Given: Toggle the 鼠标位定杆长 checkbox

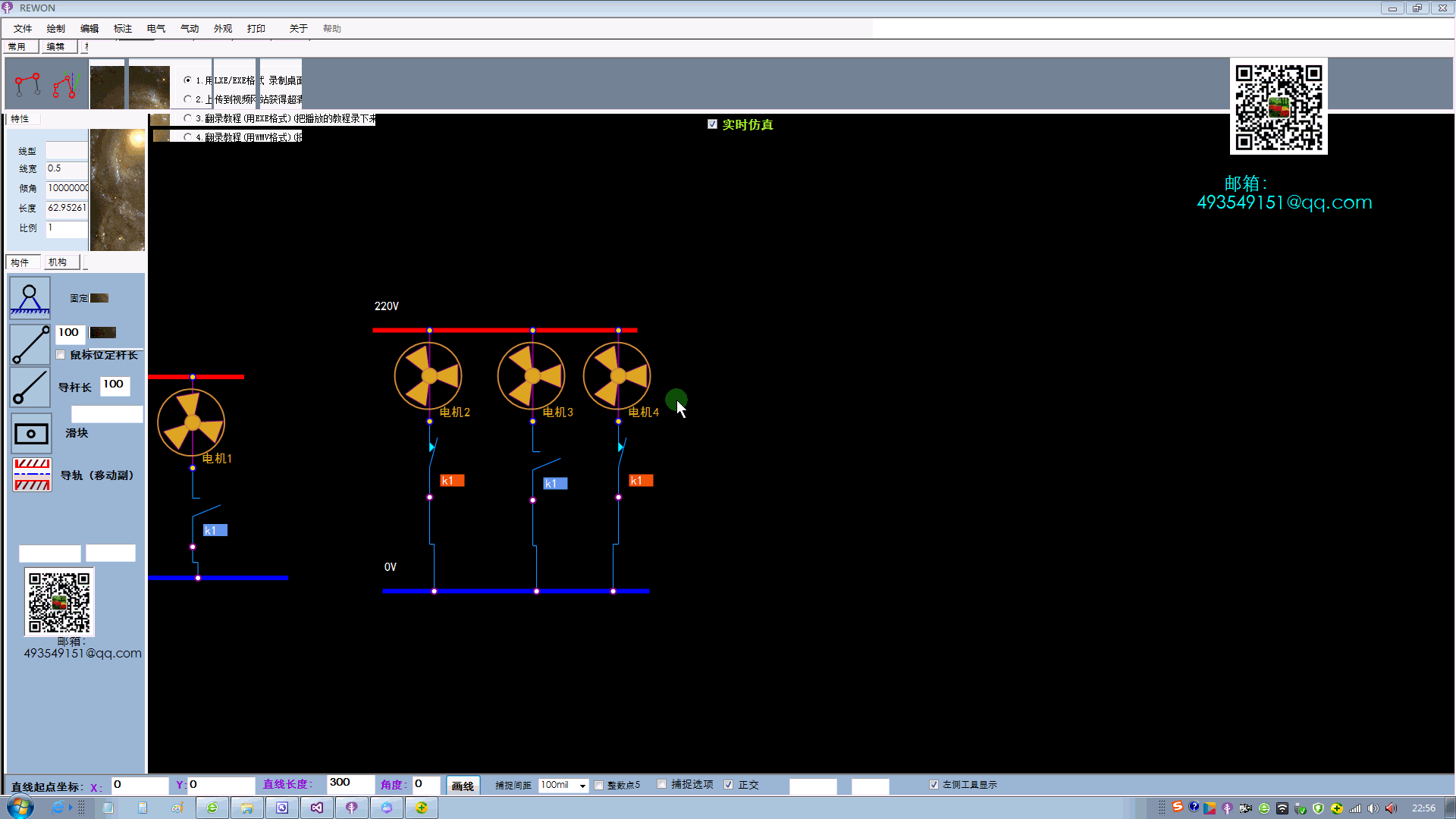Looking at the screenshot, I should point(61,355).
